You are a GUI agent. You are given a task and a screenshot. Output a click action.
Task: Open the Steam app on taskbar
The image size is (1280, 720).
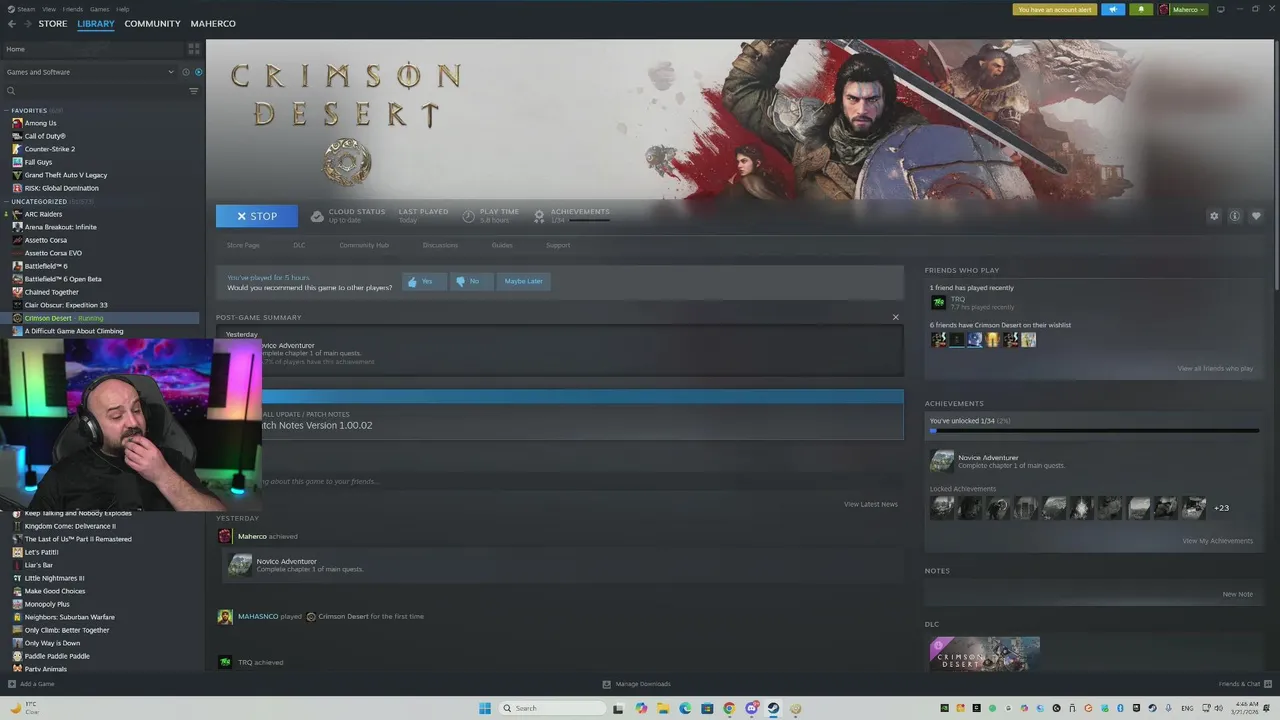tap(773, 708)
